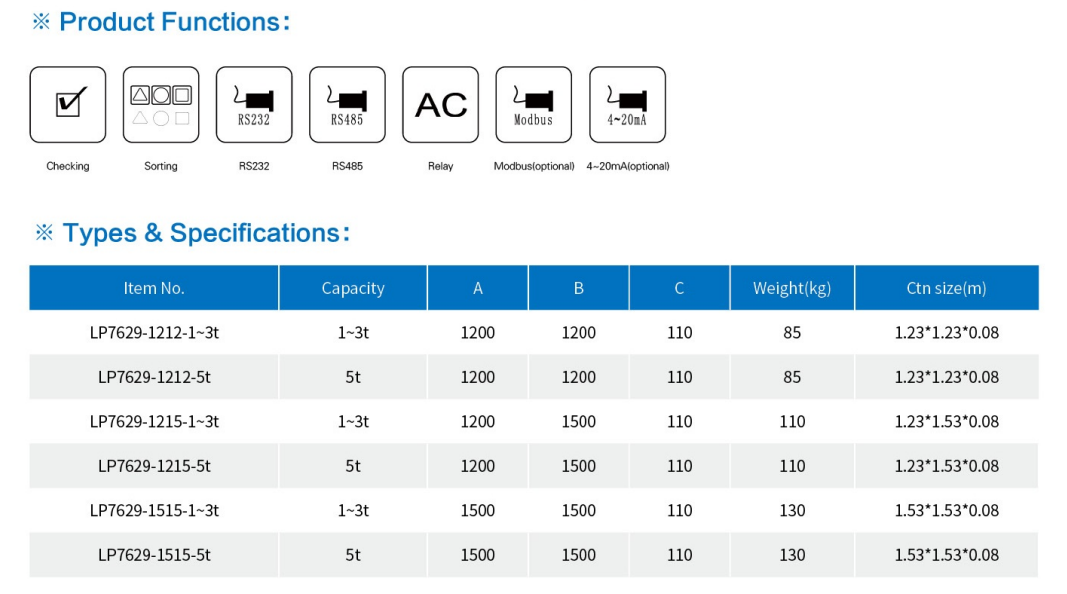Select the Sorting shapes icon
The width and height of the screenshot is (1067, 594).
point(161,105)
